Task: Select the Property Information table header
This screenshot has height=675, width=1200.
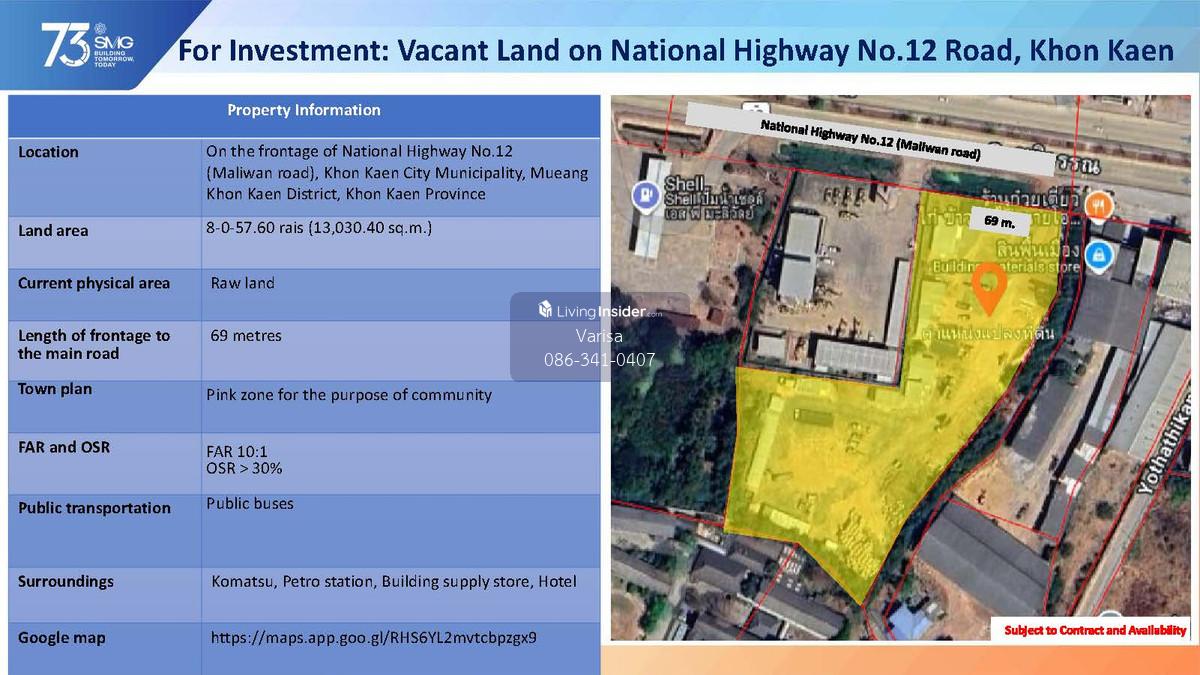Action: pyautogui.click(x=303, y=110)
